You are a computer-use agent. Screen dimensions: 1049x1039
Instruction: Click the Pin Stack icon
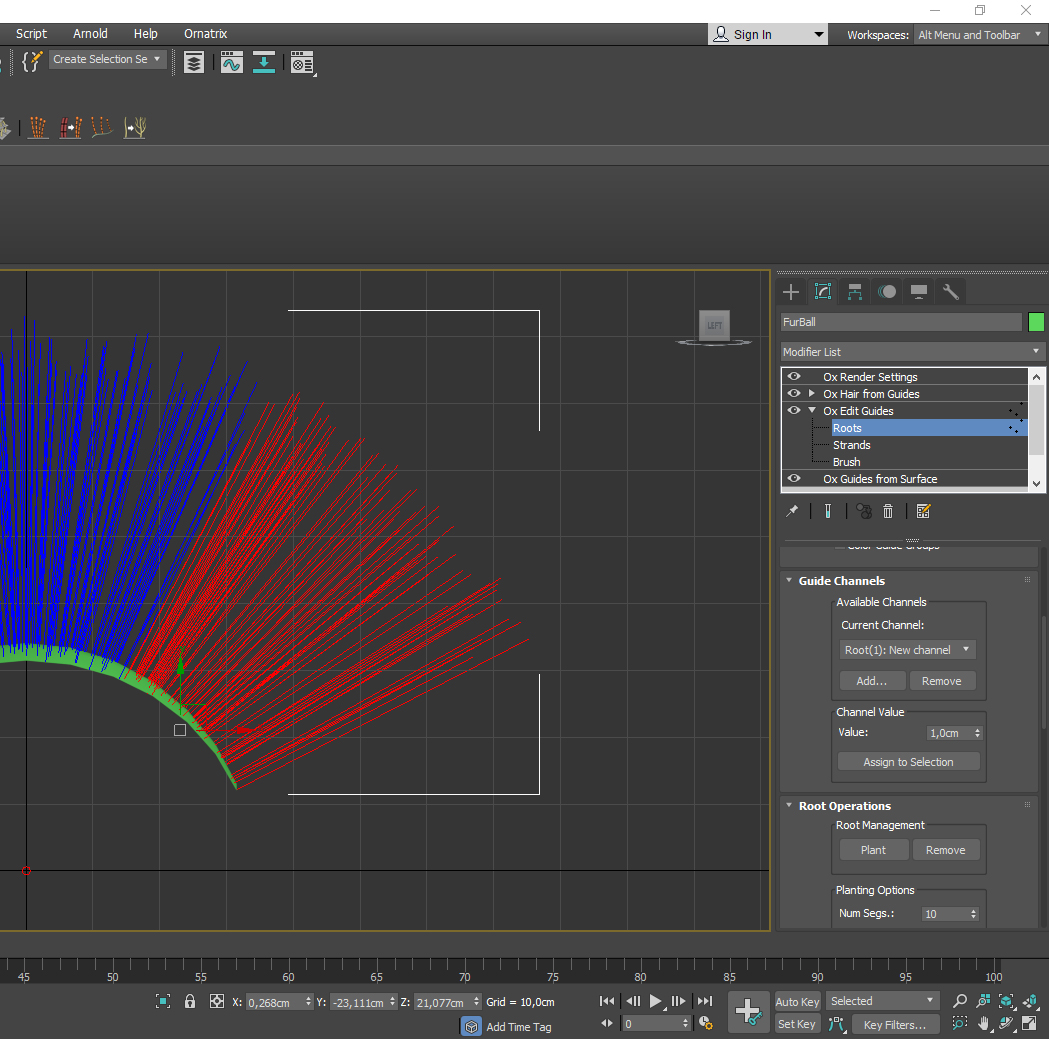[792, 511]
